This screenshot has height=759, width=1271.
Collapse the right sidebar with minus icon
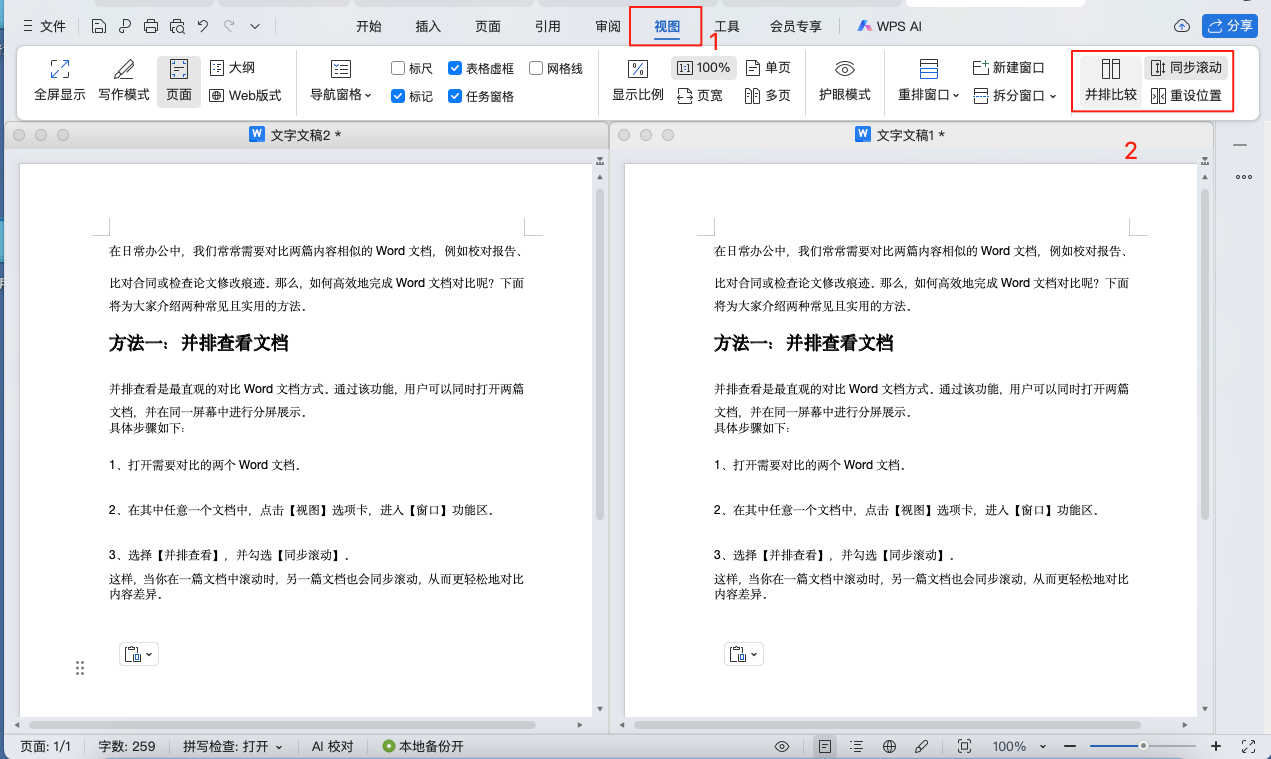click(1240, 146)
